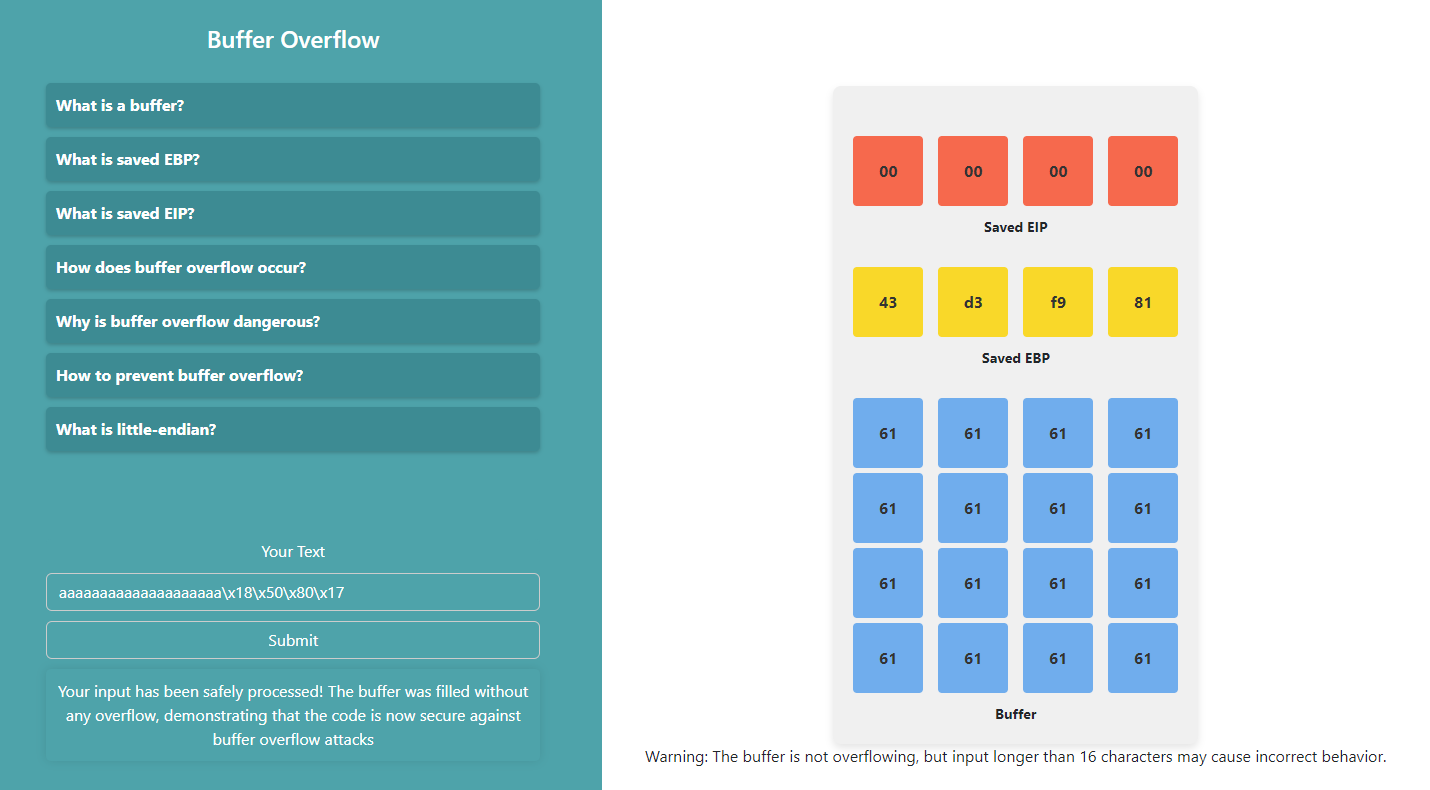
Task: Select the yellow byte cell f9
Action: [1058, 302]
